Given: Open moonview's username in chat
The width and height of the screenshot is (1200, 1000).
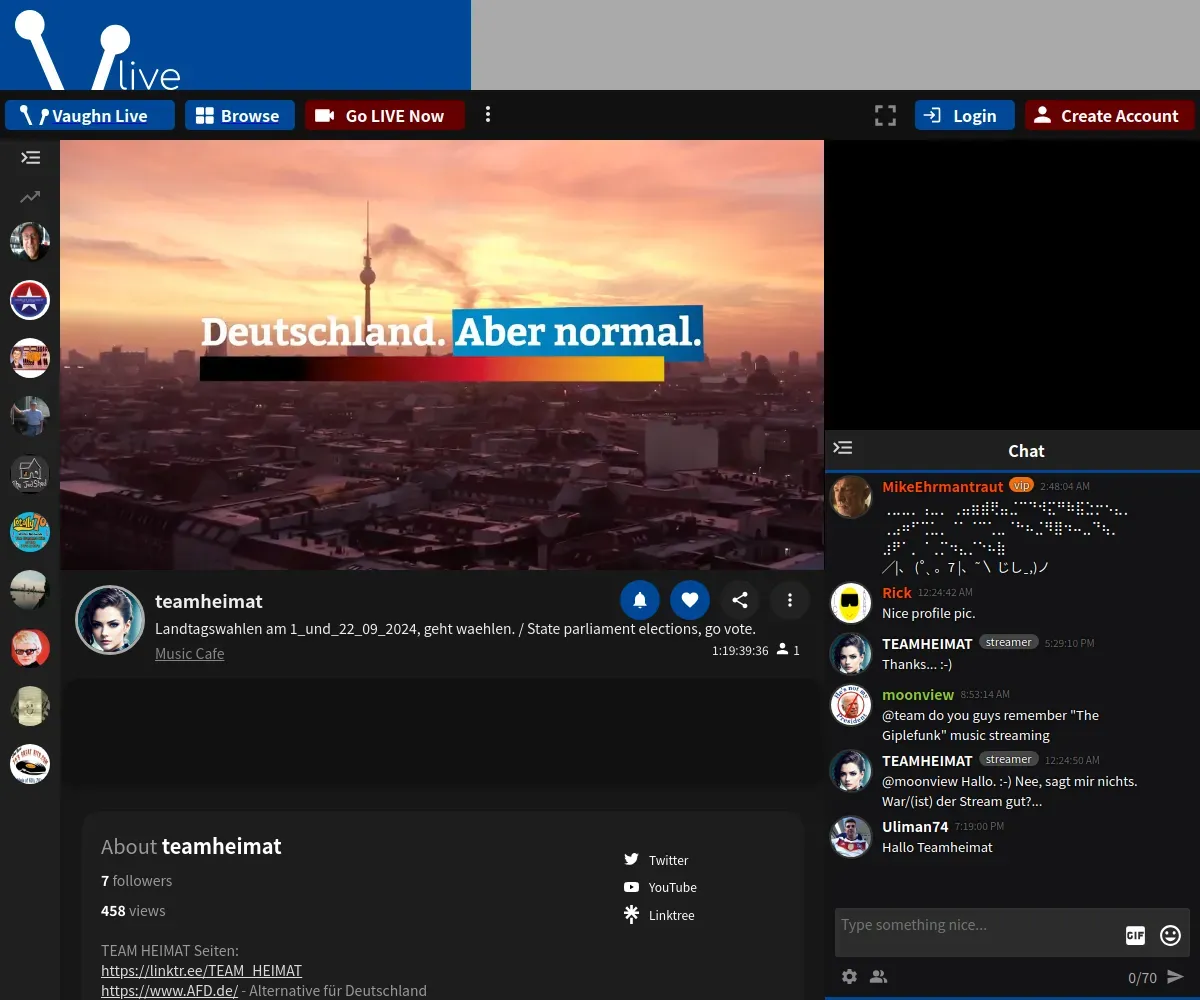Looking at the screenshot, I should 918,694.
